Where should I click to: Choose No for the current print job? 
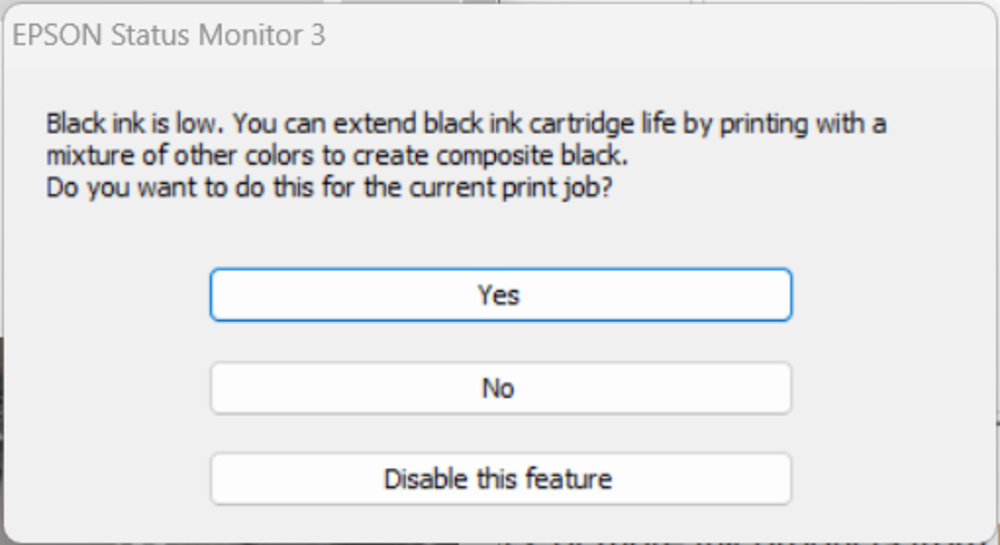500,388
